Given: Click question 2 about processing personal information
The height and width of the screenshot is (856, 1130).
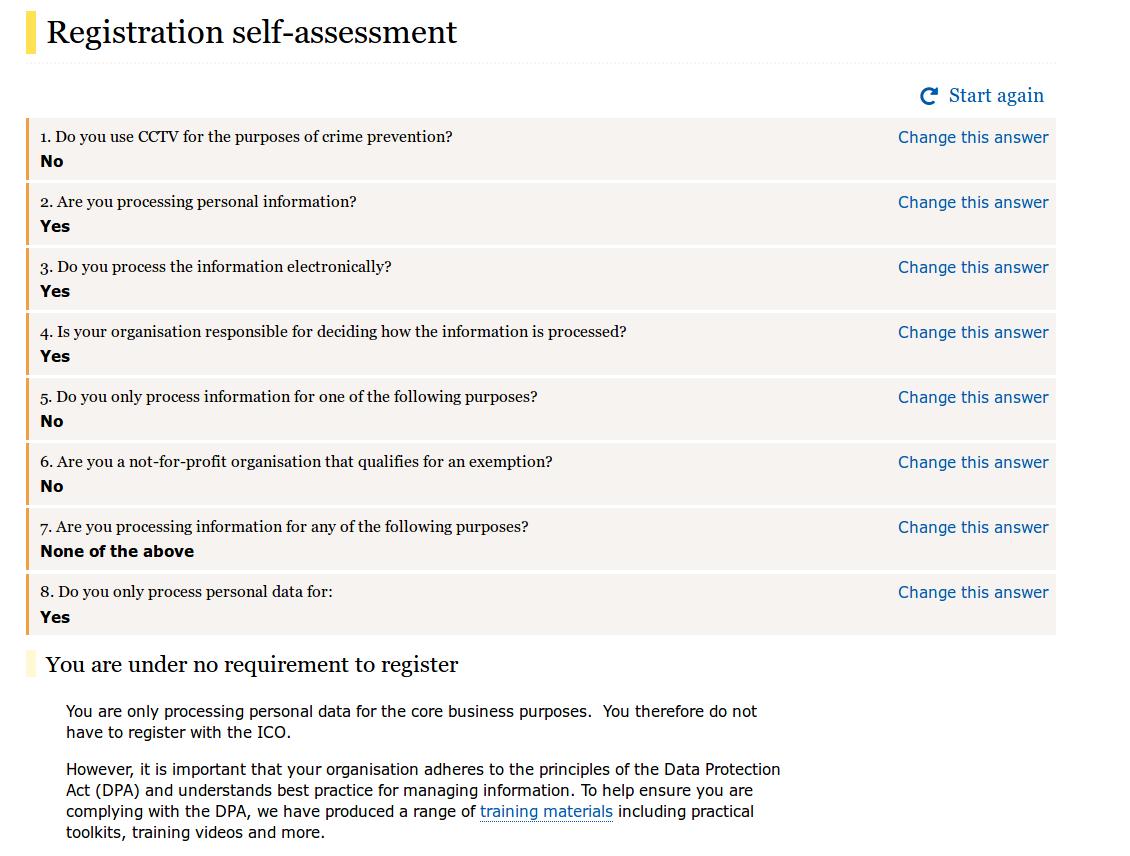Looking at the screenshot, I should (198, 202).
